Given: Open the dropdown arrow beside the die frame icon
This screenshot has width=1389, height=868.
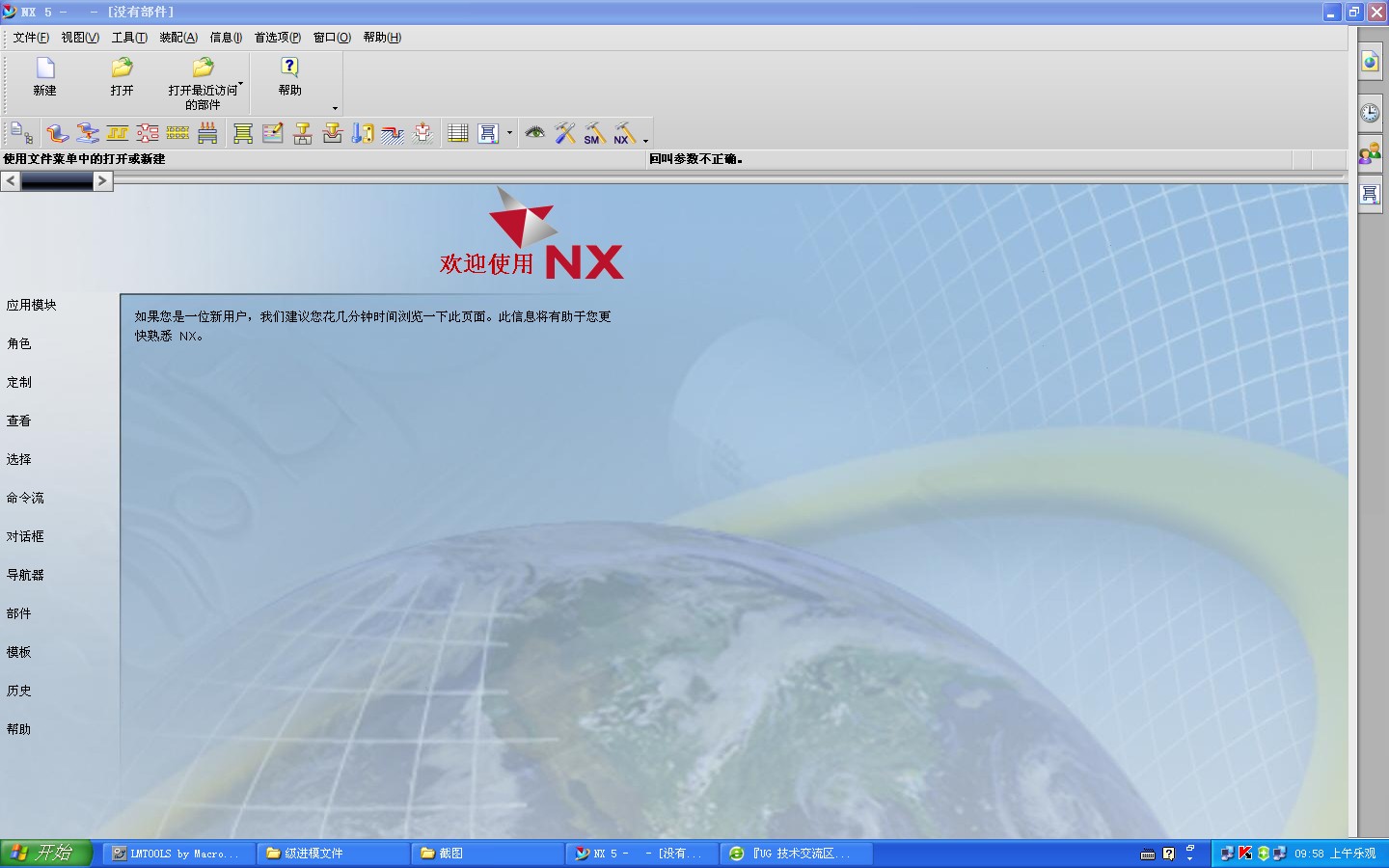Looking at the screenshot, I should pos(509,133).
